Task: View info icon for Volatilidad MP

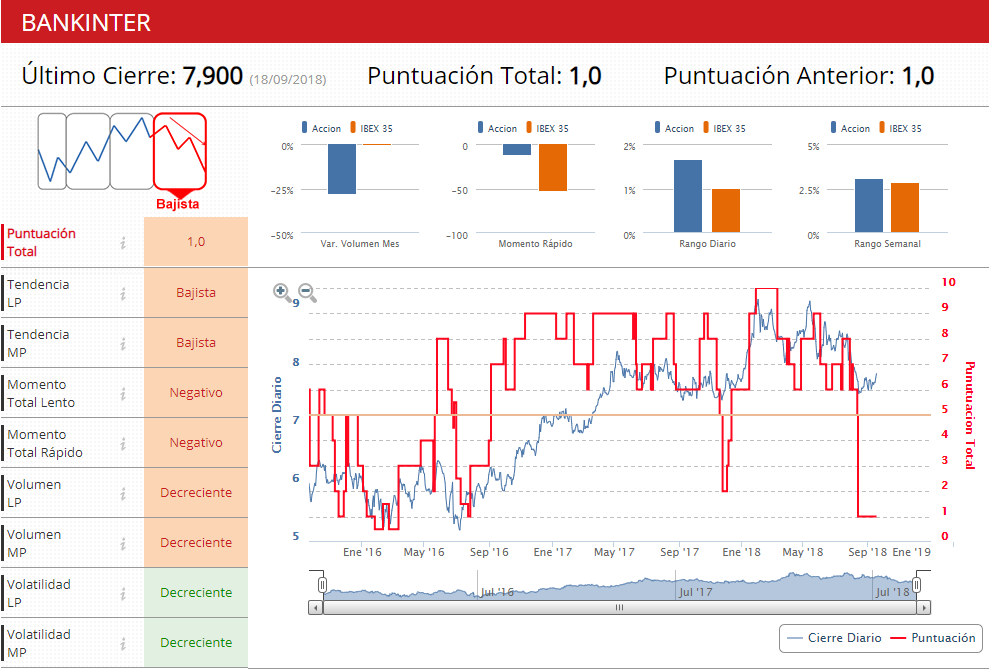Action: tap(124, 643)
